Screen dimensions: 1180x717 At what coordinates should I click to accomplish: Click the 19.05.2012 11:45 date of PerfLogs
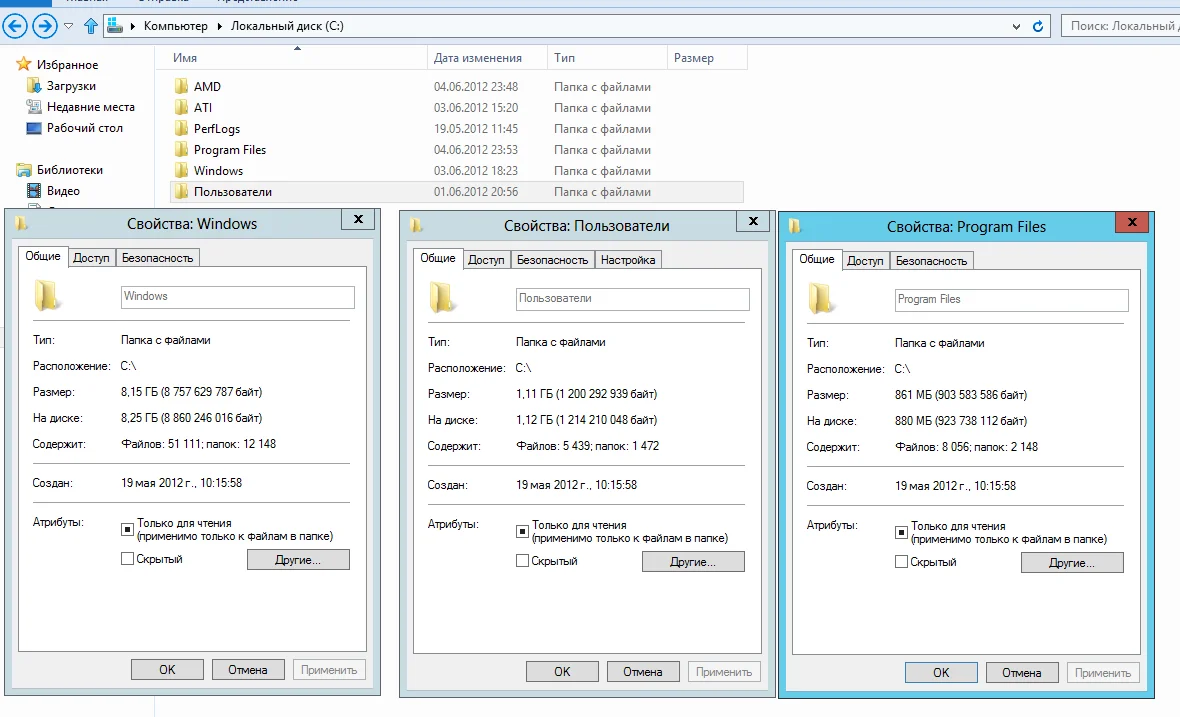coord(476,129)
